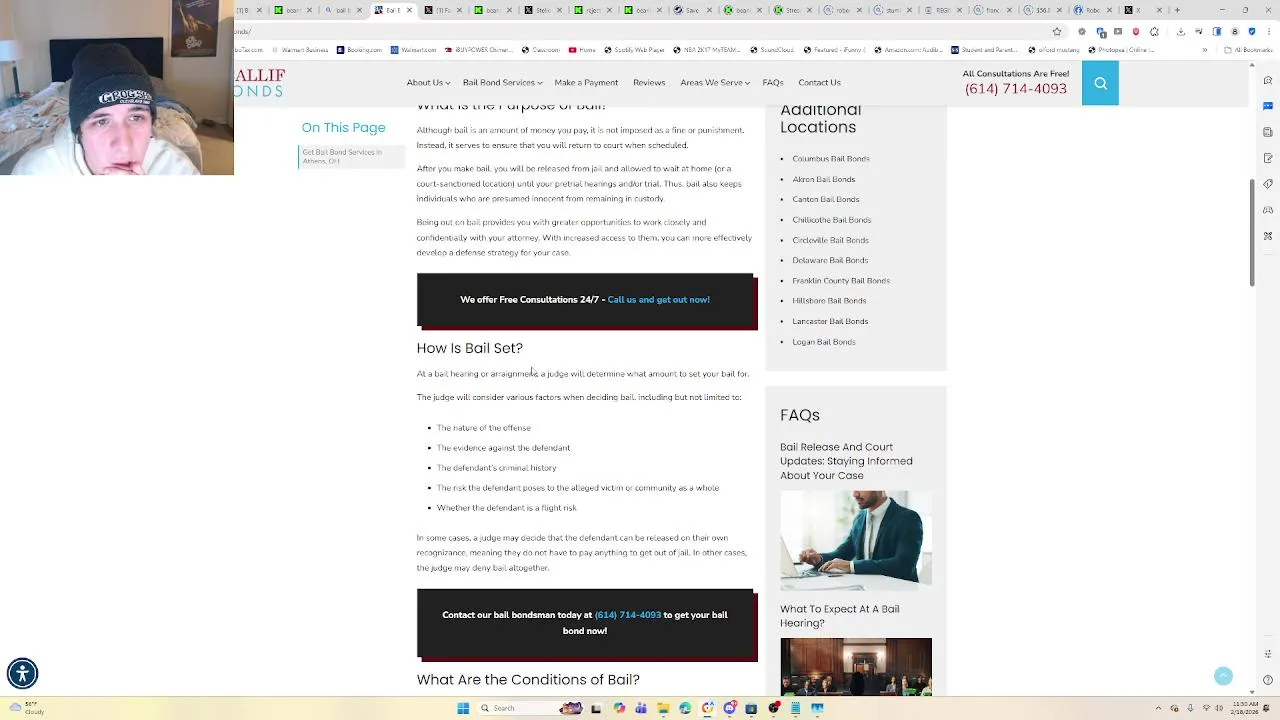Viewport: 1280px width, 720px height.
Task: Open Circleville Bail Bonds location
Action: coord(831,241)
